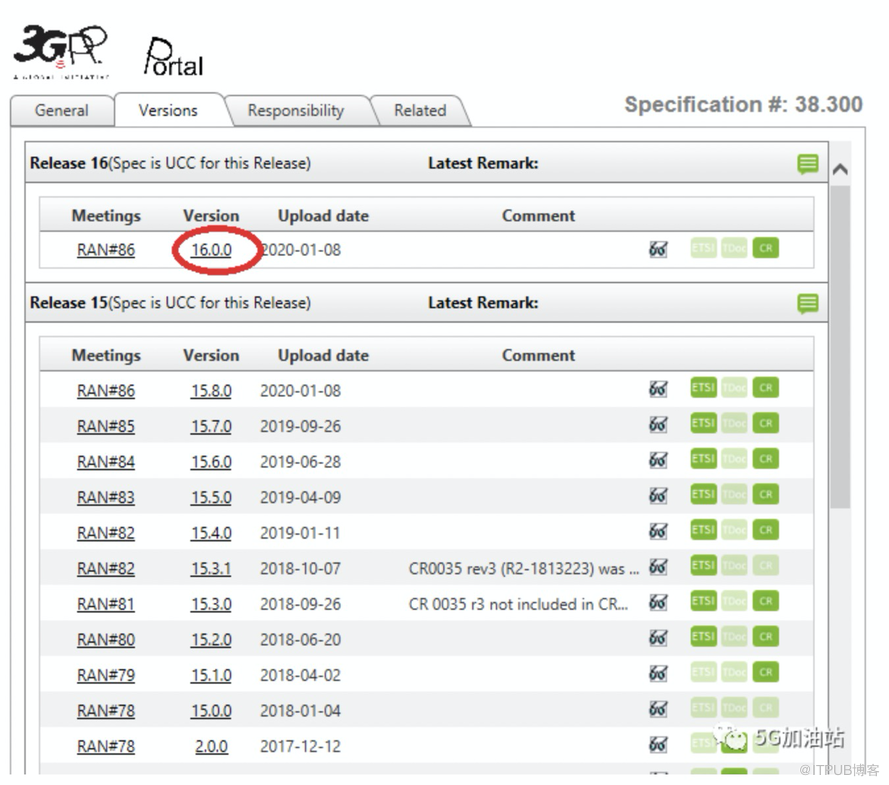Open RAN#84 meeting link
Viewport: 889px width, 785px height.
[x=106, y=462]
